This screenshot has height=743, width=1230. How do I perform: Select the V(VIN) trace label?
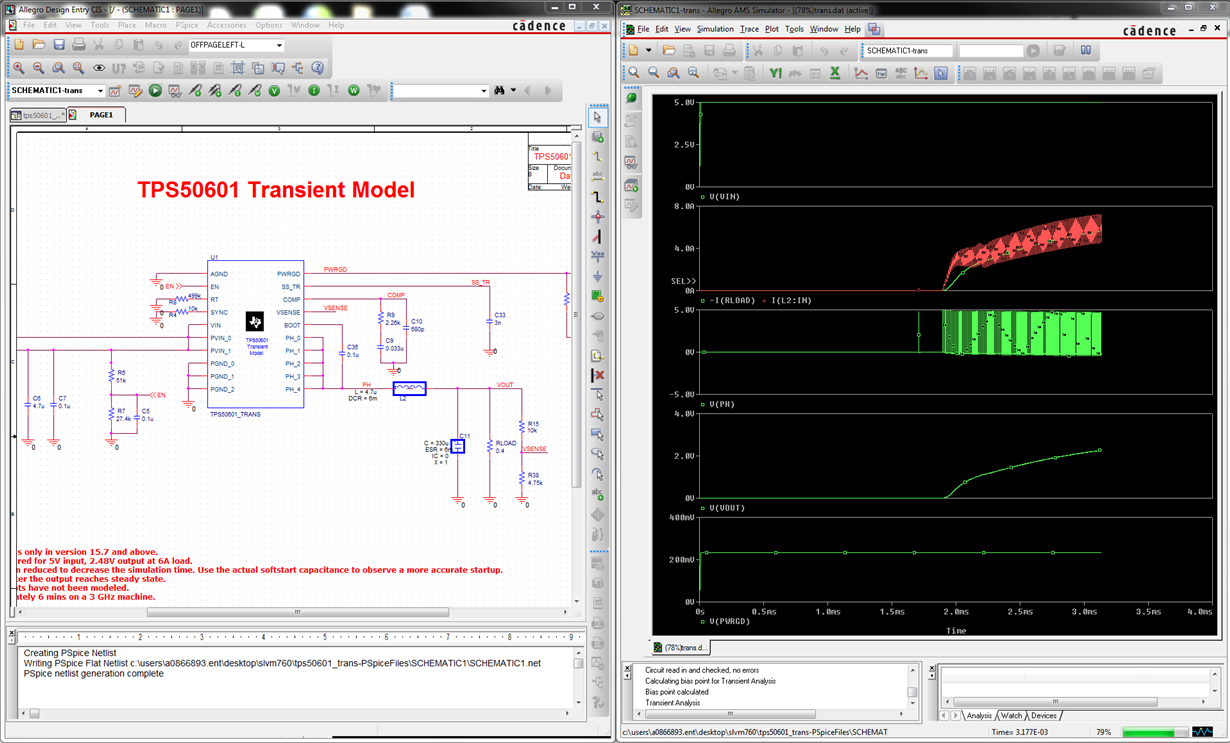tap(724, 197)
